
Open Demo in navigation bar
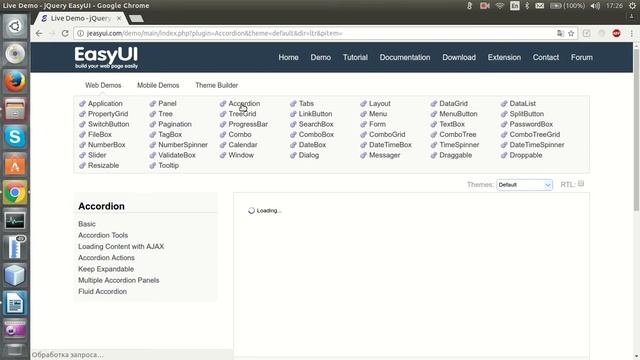coord(320,58)
